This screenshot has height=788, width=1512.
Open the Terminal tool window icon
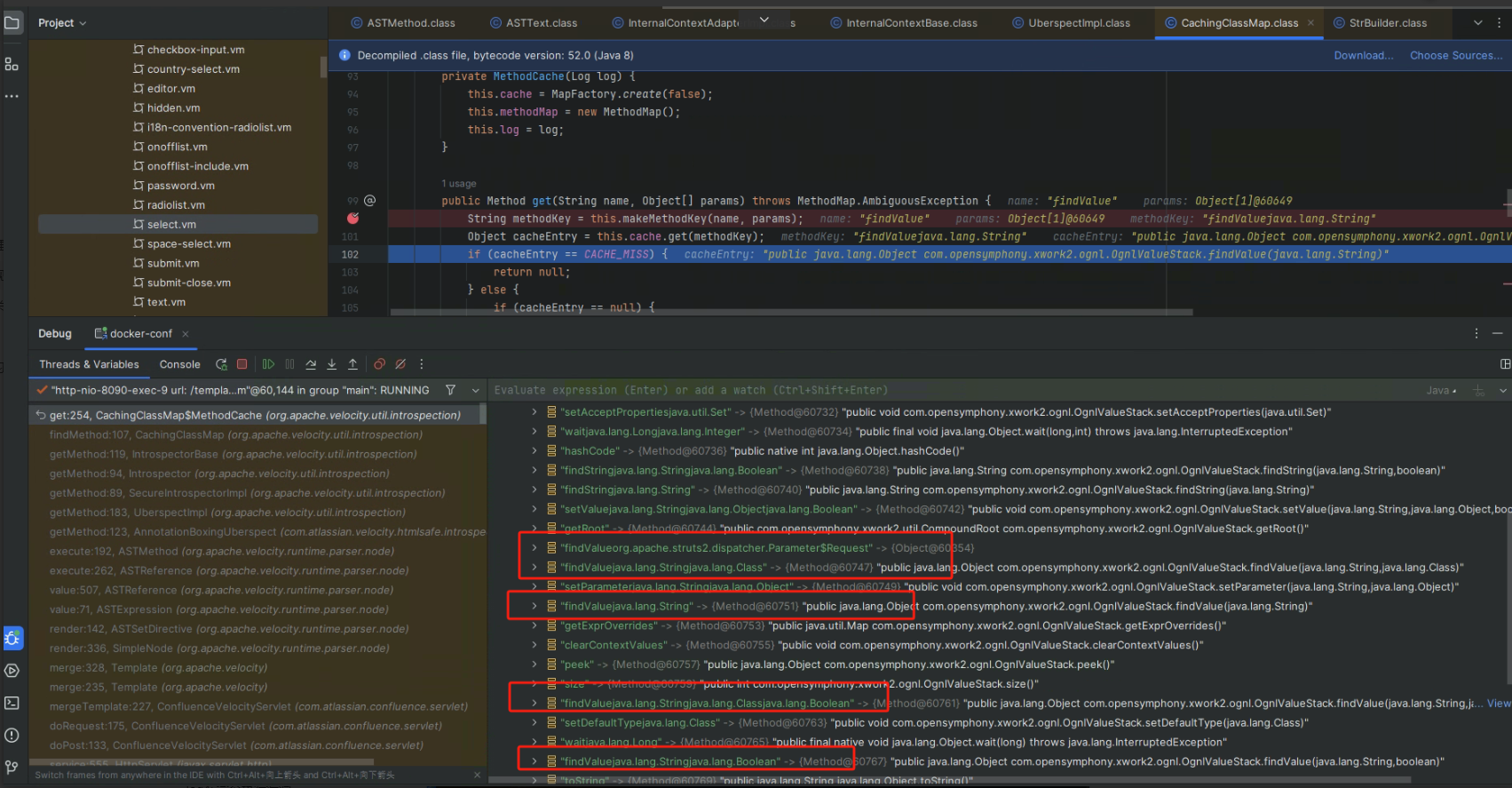point(12,703)
